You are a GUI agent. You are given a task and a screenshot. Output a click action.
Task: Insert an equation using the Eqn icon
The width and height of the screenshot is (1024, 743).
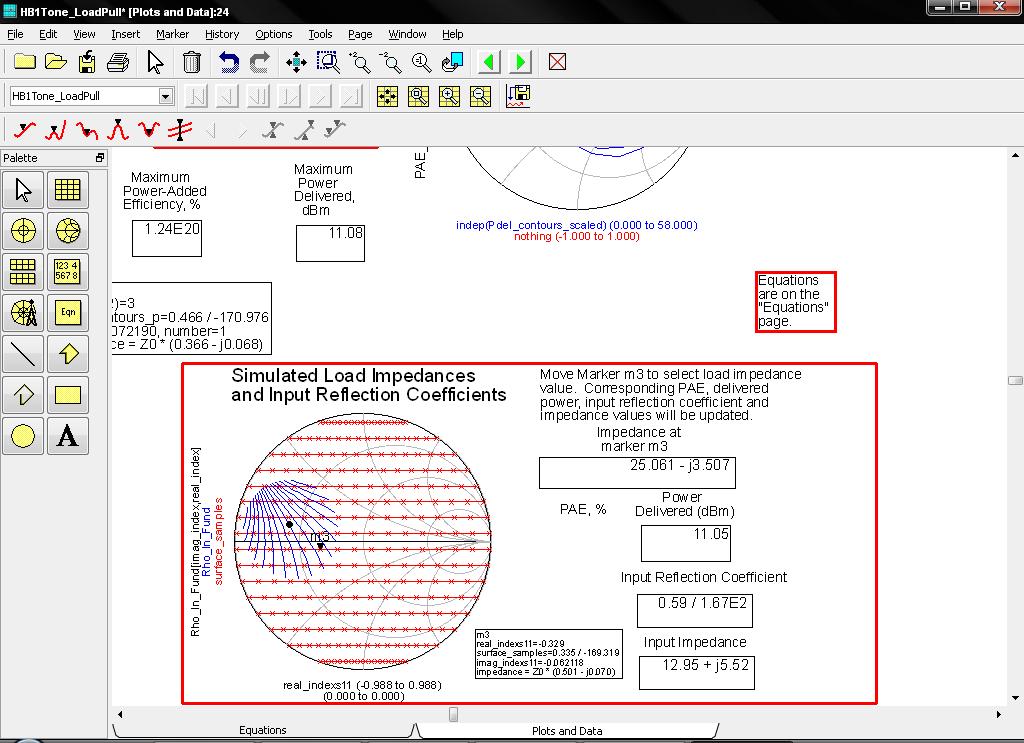point(67,312)
